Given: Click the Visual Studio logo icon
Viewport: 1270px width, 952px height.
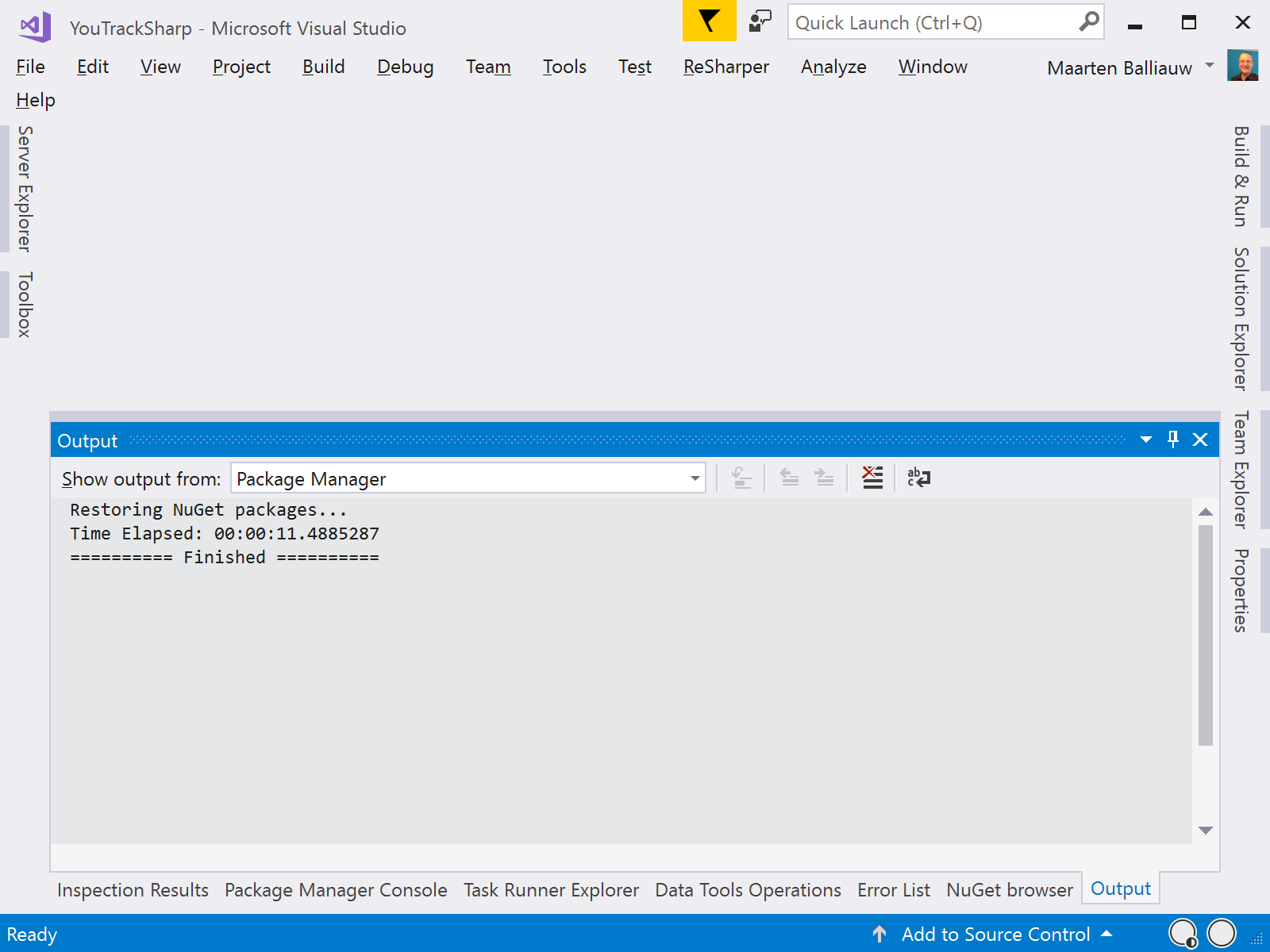Looking at the screenshot, I should pyautogui.click(x=35, y=27).
